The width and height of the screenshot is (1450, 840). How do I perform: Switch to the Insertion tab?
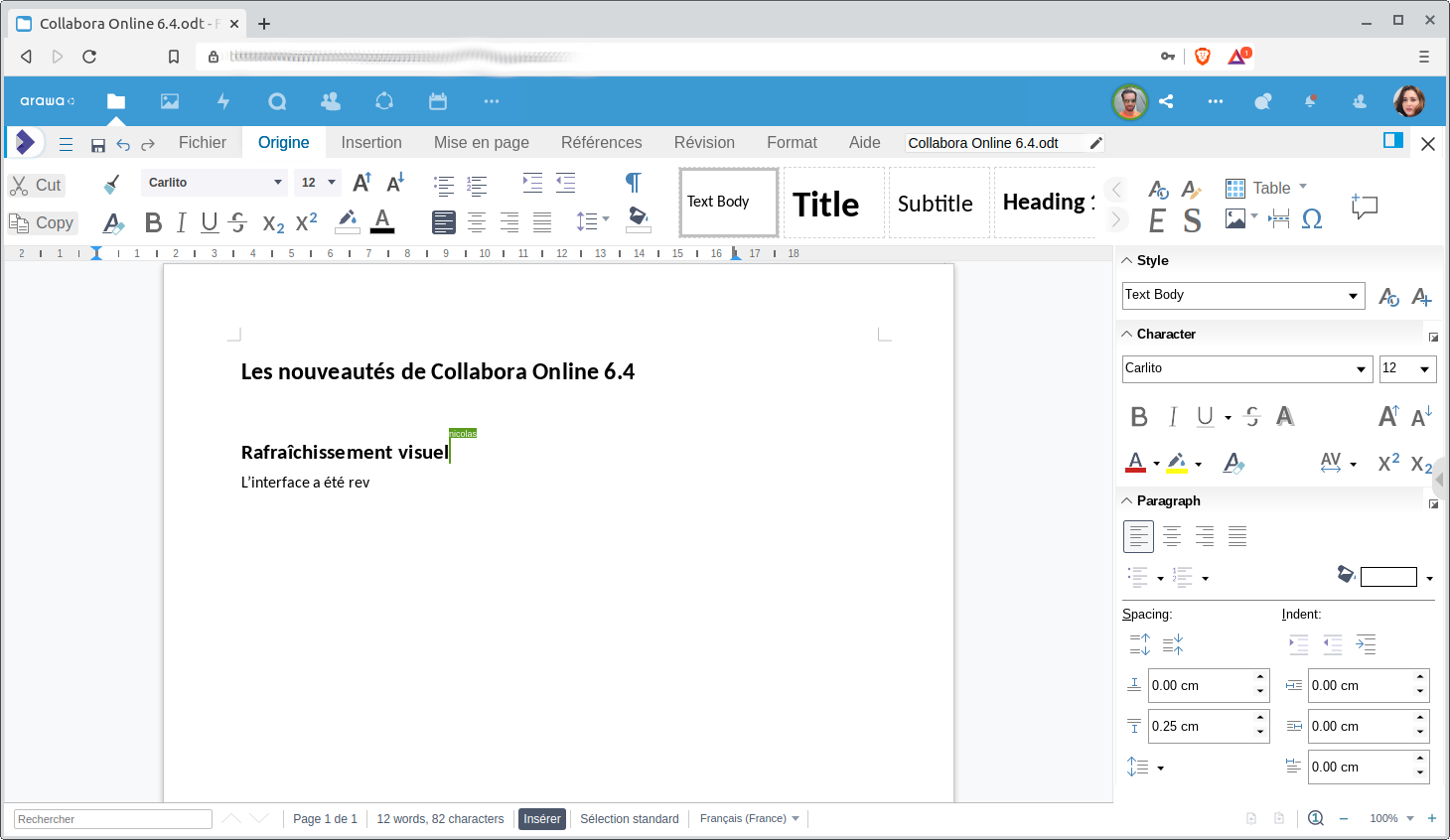coord(371,143)
